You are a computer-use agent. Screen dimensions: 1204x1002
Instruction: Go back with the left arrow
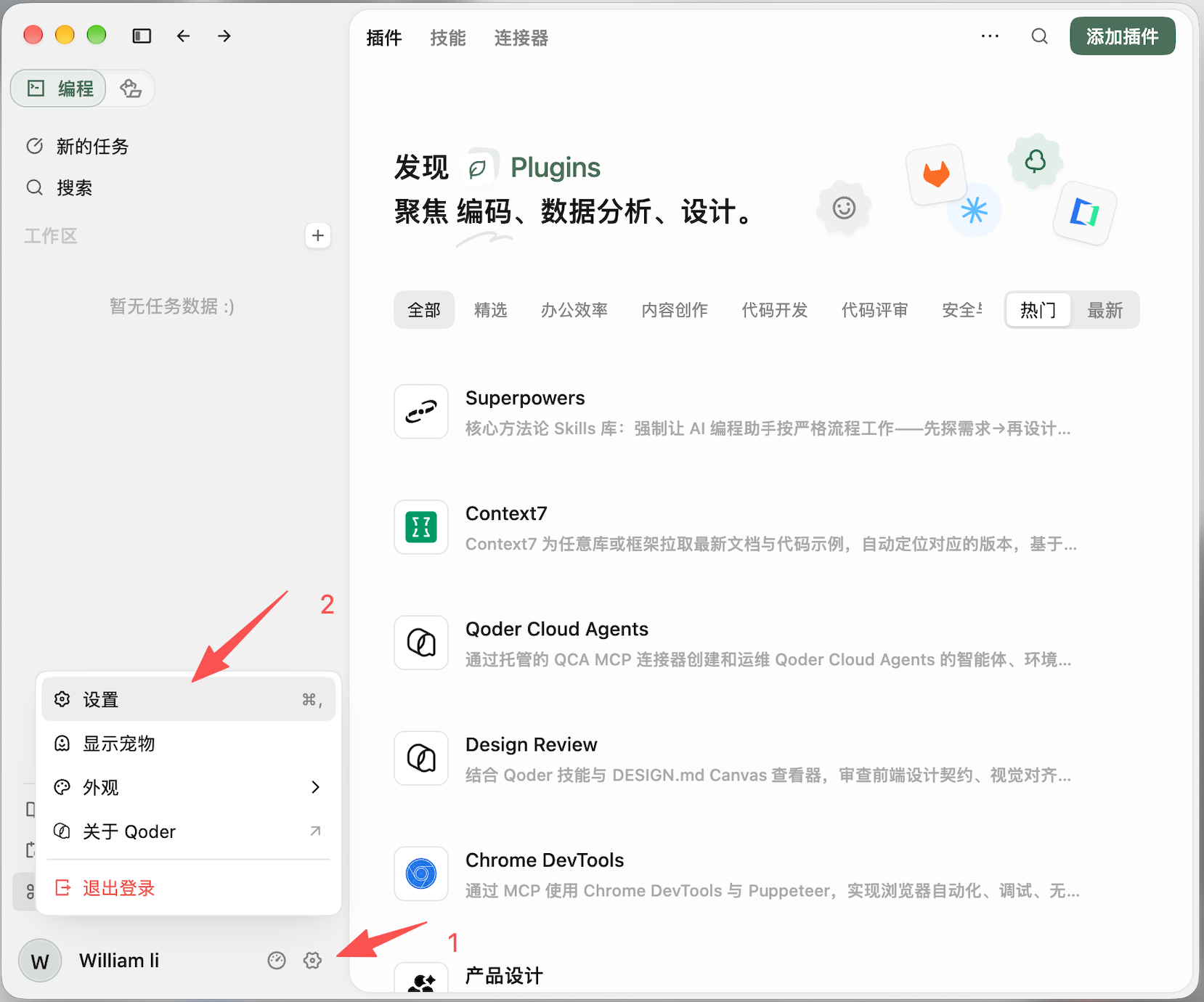[x=183, y=36]
